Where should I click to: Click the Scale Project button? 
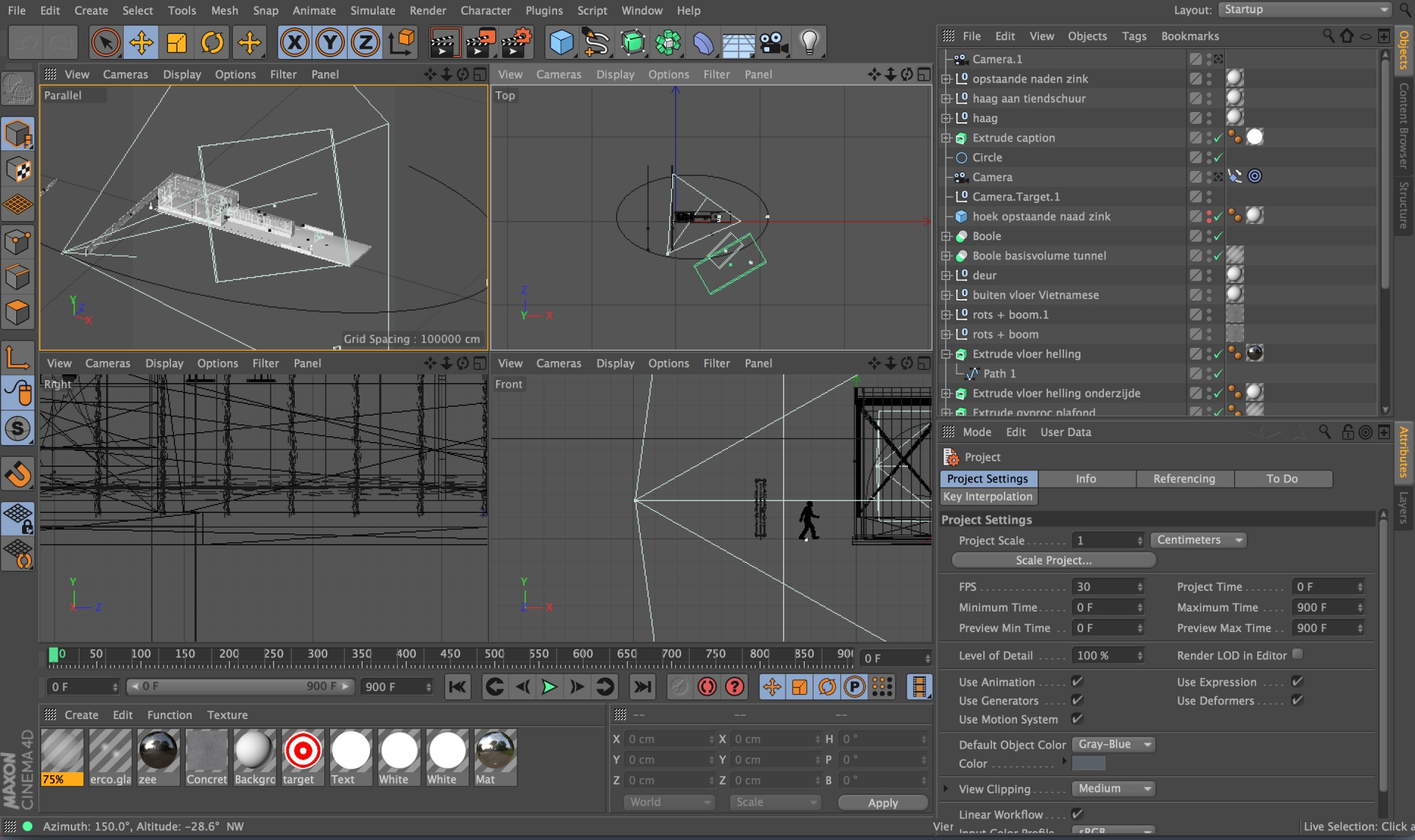1053,560
